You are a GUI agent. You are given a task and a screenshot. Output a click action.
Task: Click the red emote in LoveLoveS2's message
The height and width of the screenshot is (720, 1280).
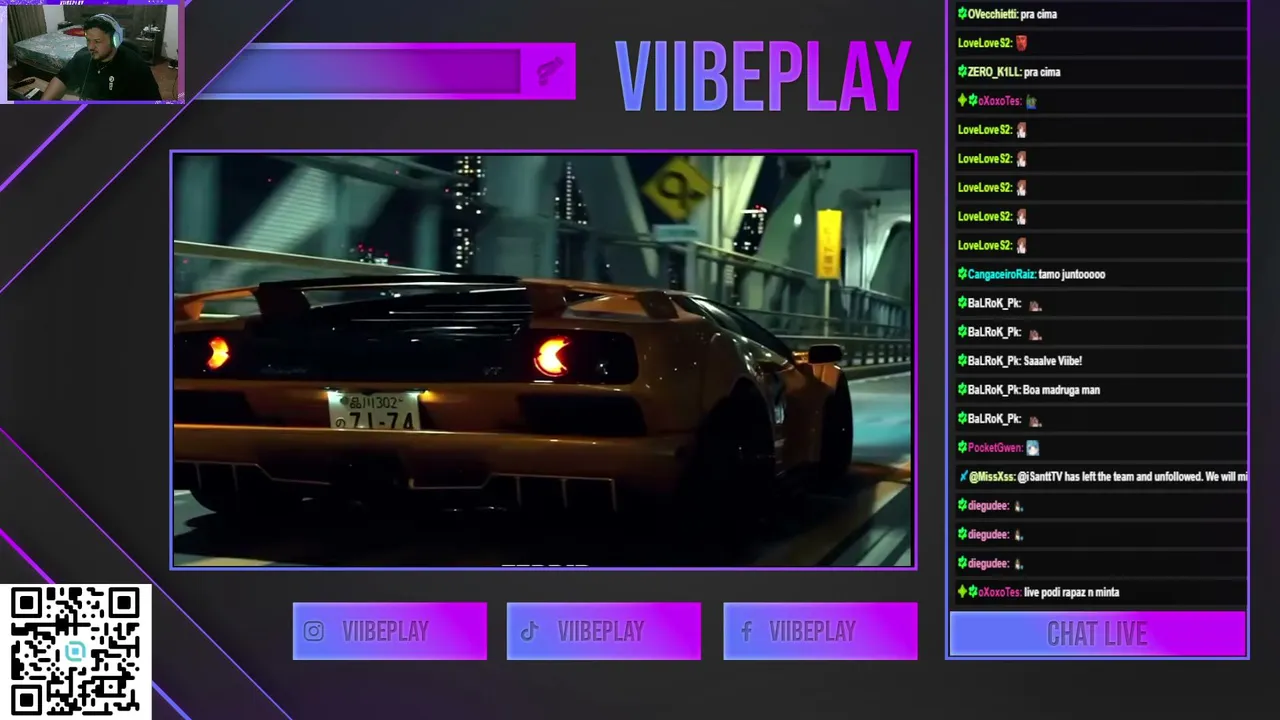(1021, 43)
